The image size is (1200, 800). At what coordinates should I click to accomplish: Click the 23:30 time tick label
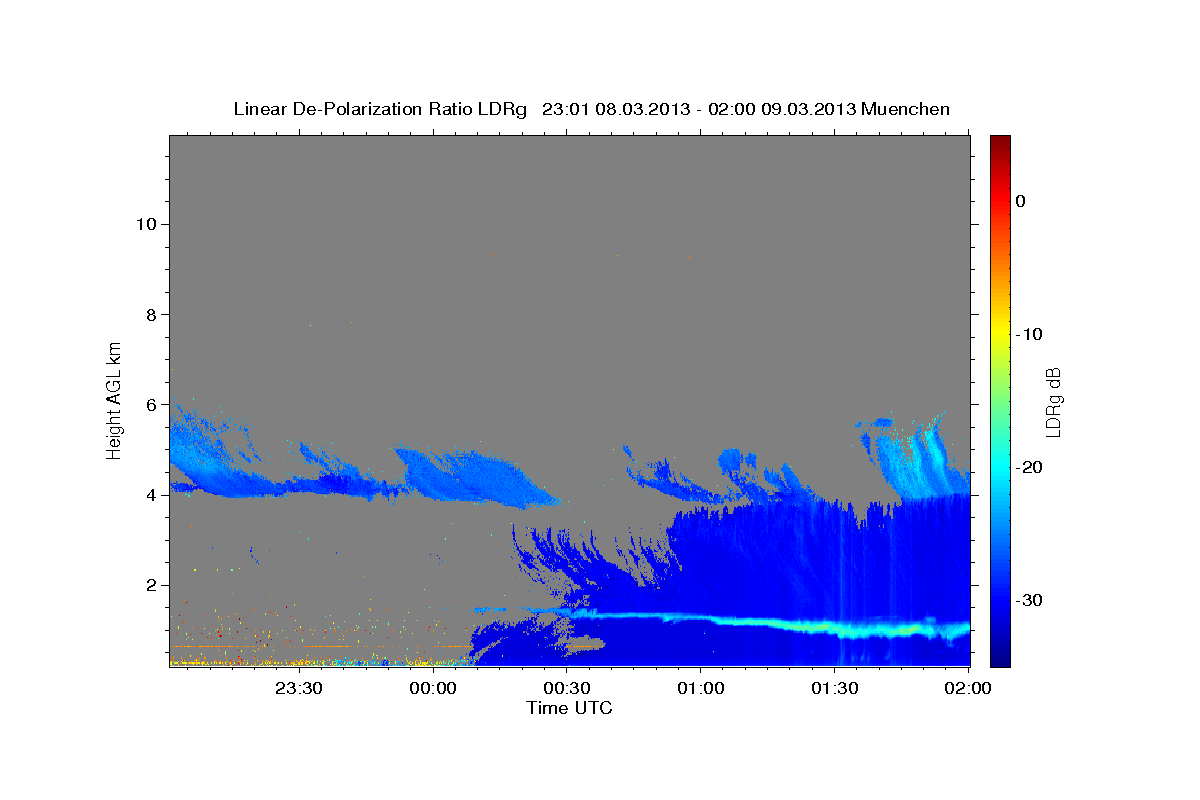[x=299, y=688]
